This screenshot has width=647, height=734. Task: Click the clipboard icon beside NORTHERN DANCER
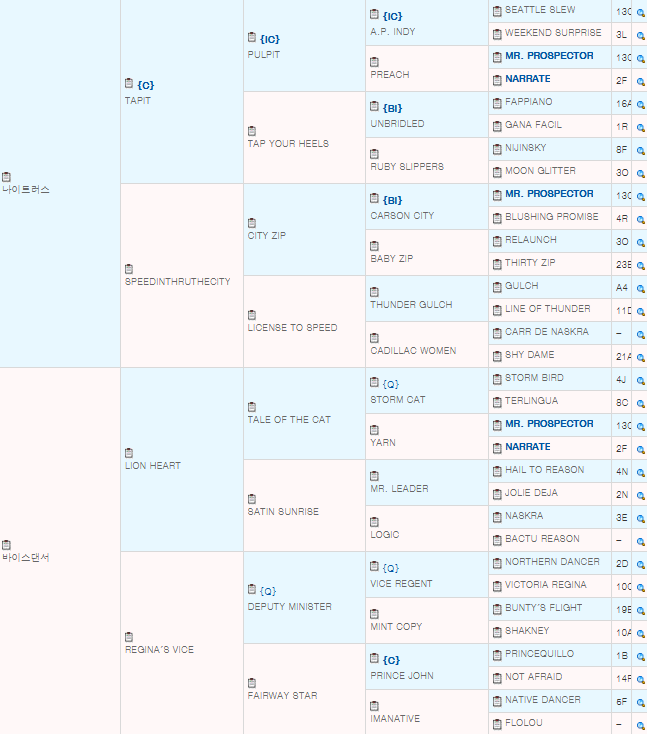497,563
